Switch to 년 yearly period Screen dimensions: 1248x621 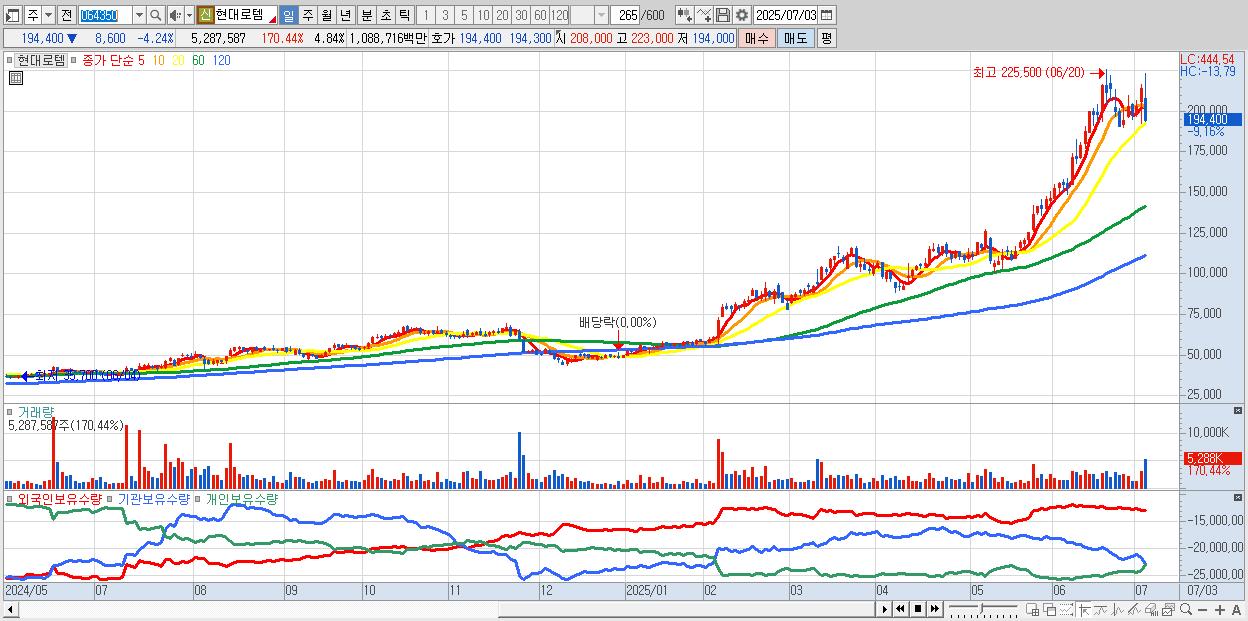pos(345,15)
